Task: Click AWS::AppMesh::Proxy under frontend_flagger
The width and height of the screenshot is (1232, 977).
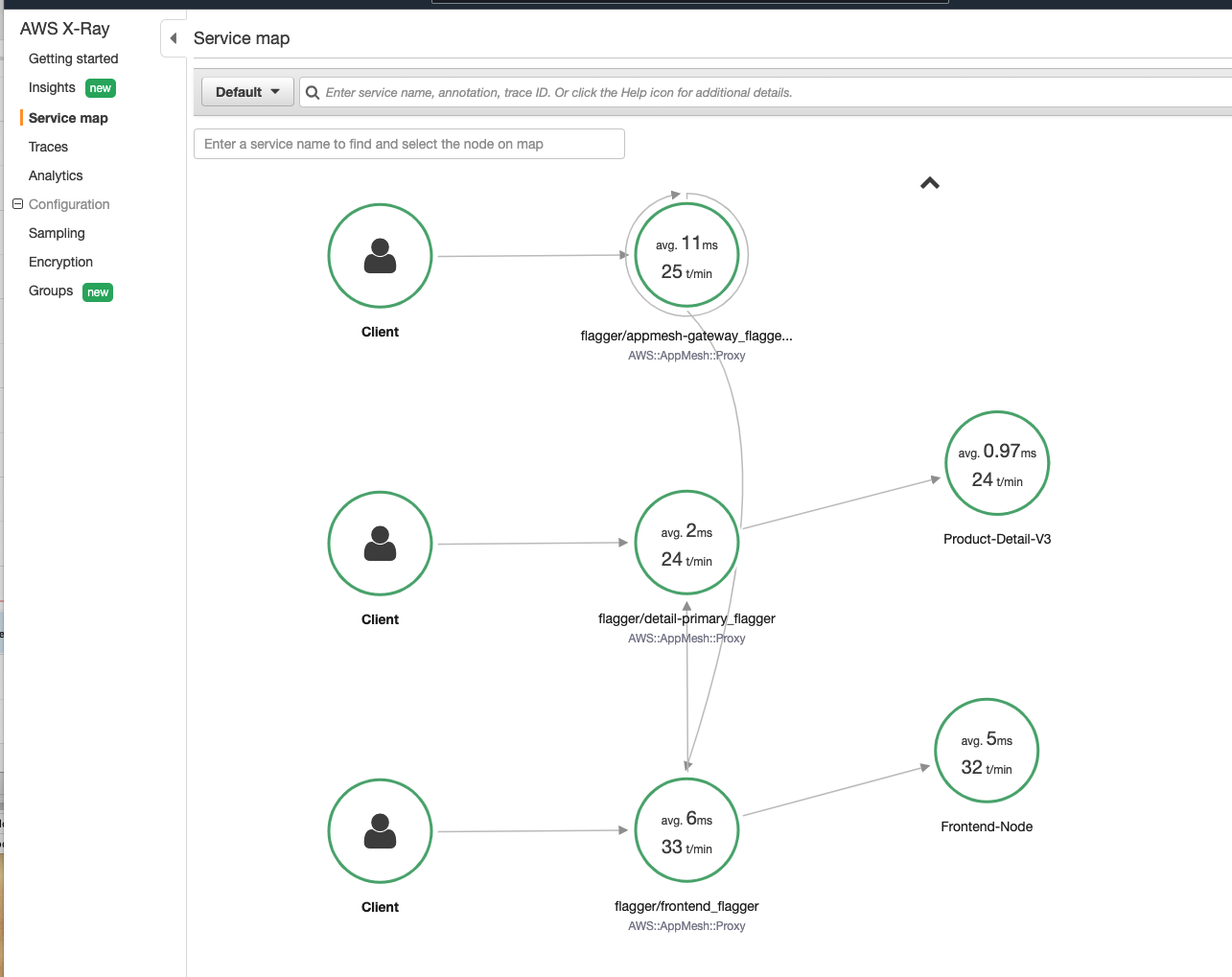Action: coord(686,926)
